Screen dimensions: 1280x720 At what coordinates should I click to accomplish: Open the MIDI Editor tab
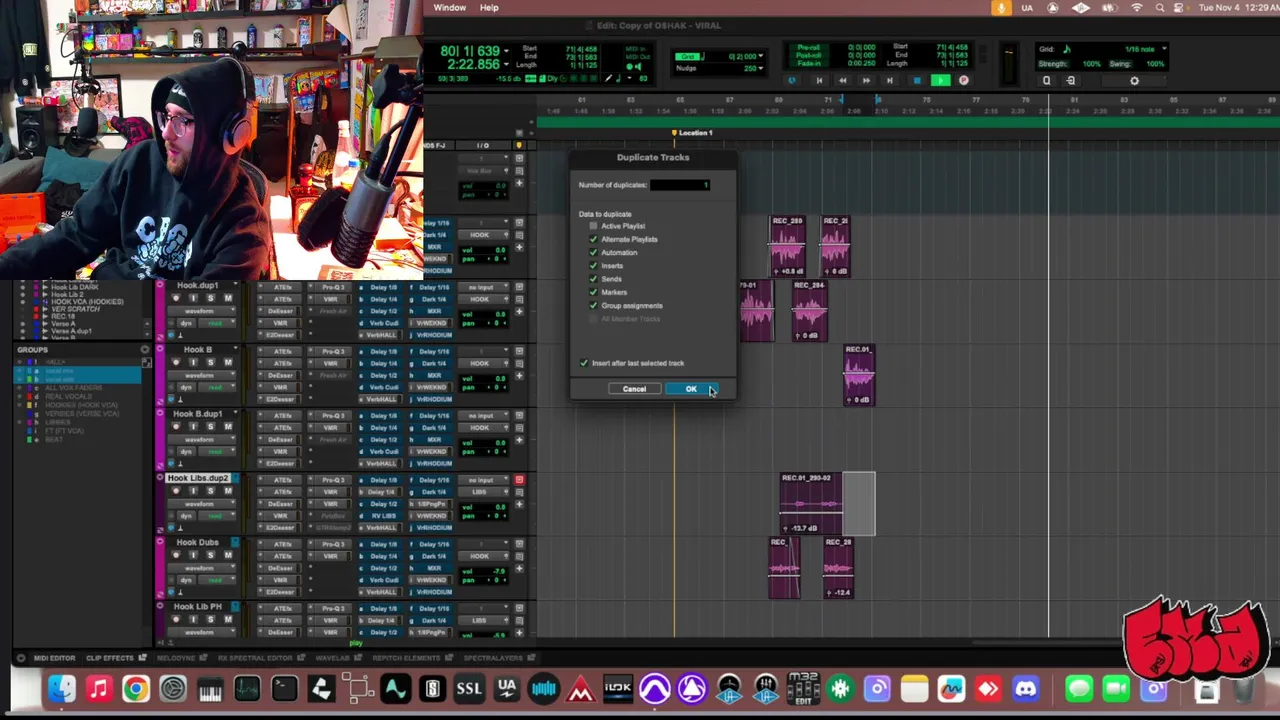pyautogui.click(x=54, y=658)
